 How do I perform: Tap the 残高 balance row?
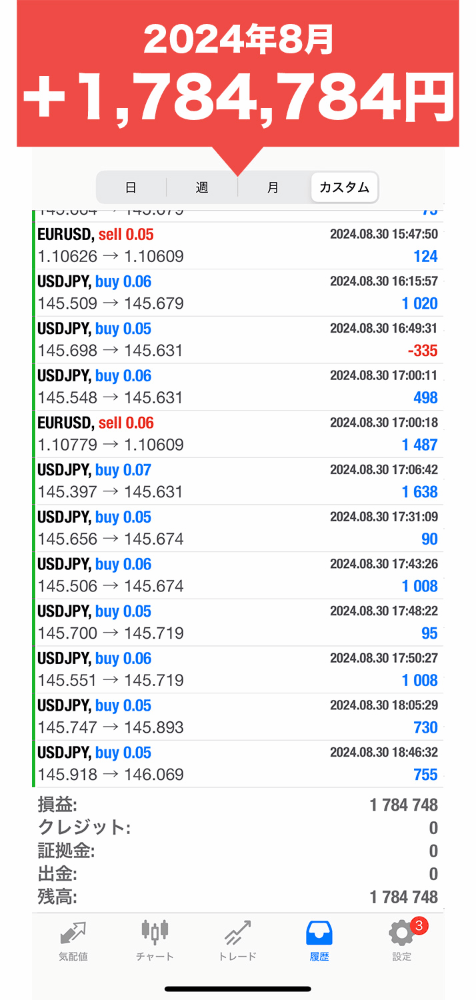[x=237, y=897]
